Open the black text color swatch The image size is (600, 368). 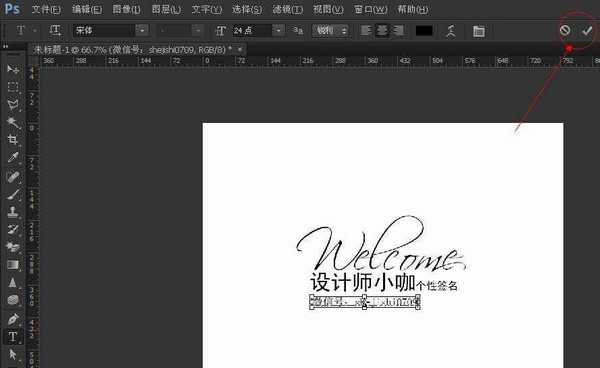tap(424, 31)
